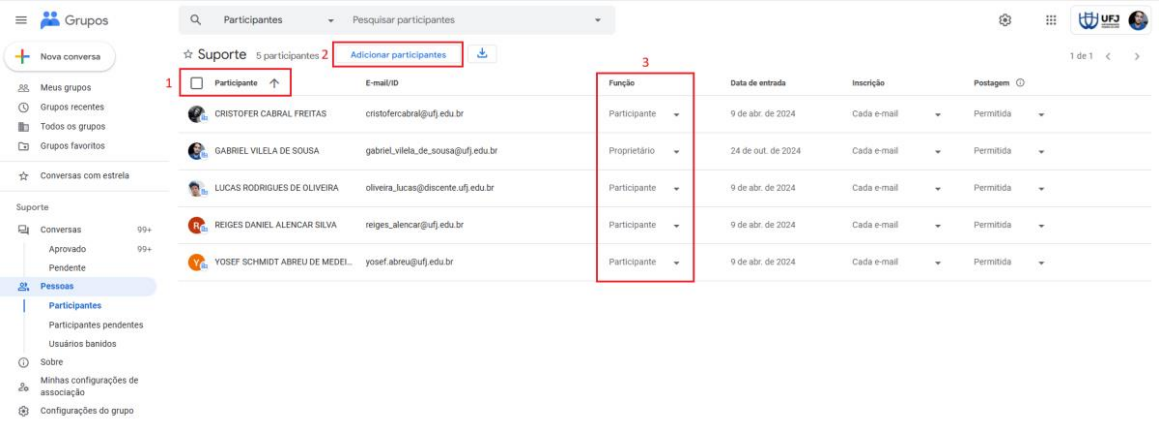Click Nova conversa button
Viewport: 1159px width, 432px height.
tap(60, 56)
